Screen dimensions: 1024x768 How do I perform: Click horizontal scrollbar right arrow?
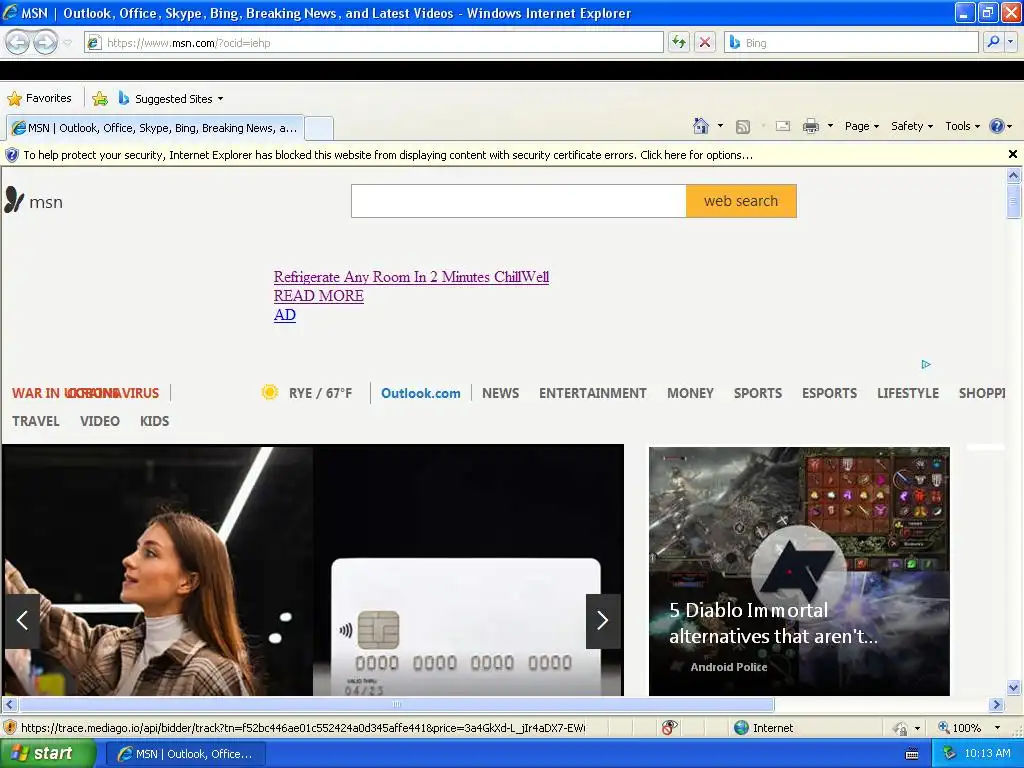click(996, 704)
